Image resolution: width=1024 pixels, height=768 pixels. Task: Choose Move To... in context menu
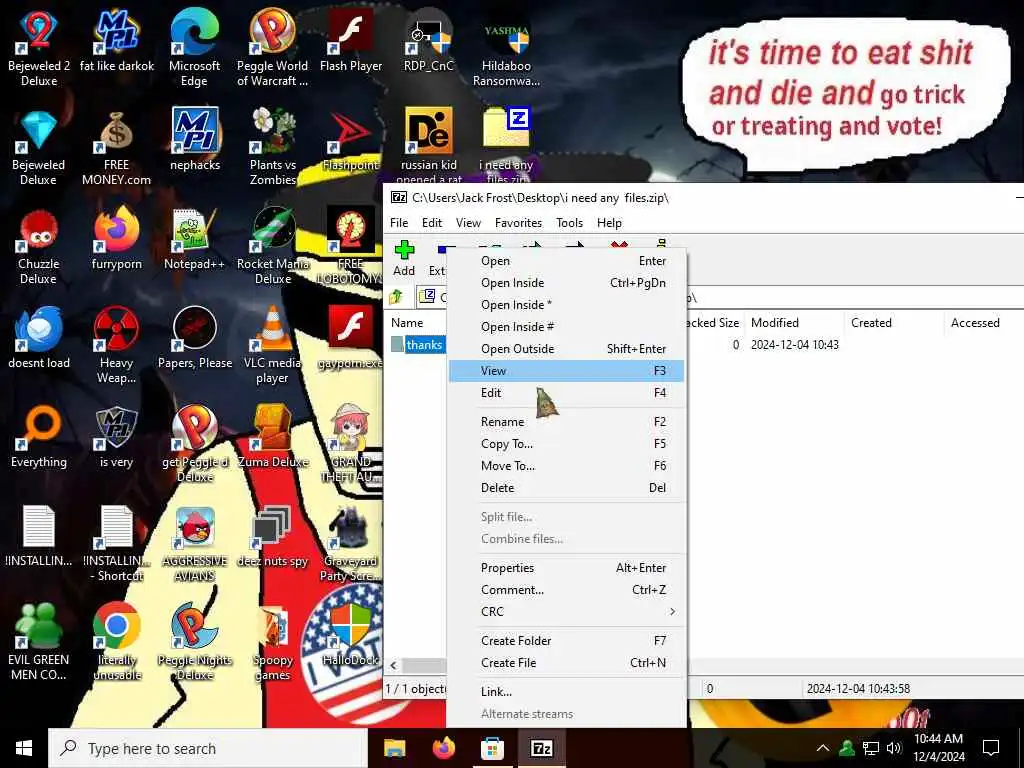(x=566, y=466)
